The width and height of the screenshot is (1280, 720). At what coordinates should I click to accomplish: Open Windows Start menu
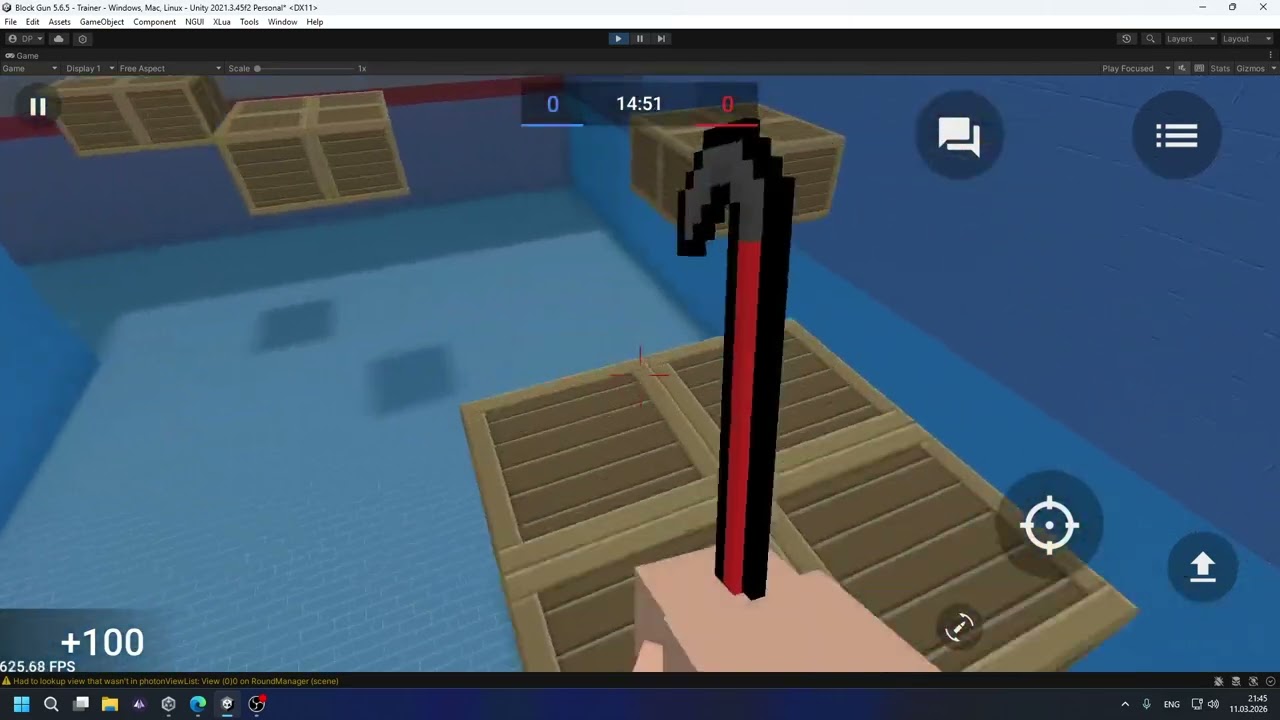(x=21, y=704)
